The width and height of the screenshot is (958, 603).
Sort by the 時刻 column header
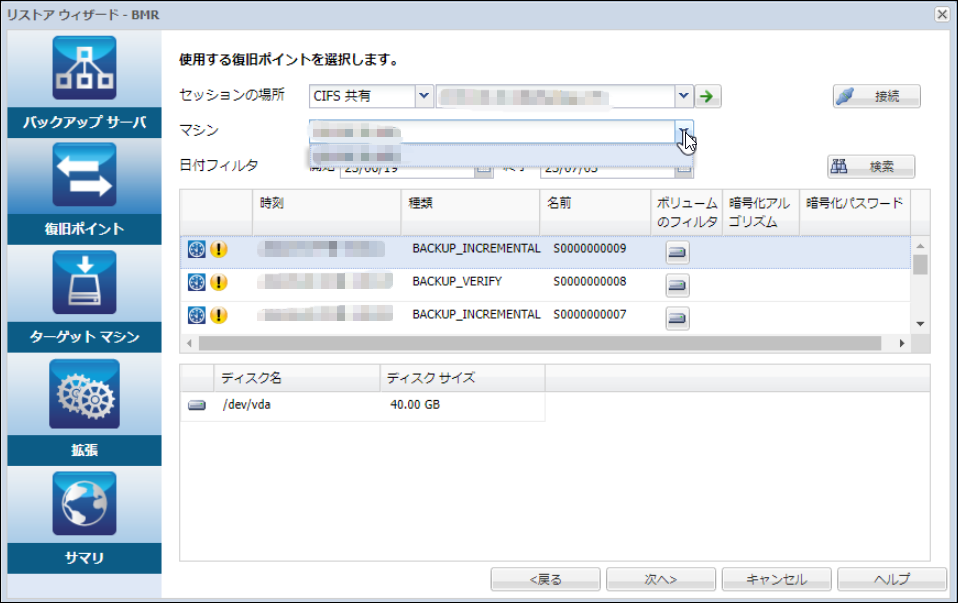tap(326, 203)
